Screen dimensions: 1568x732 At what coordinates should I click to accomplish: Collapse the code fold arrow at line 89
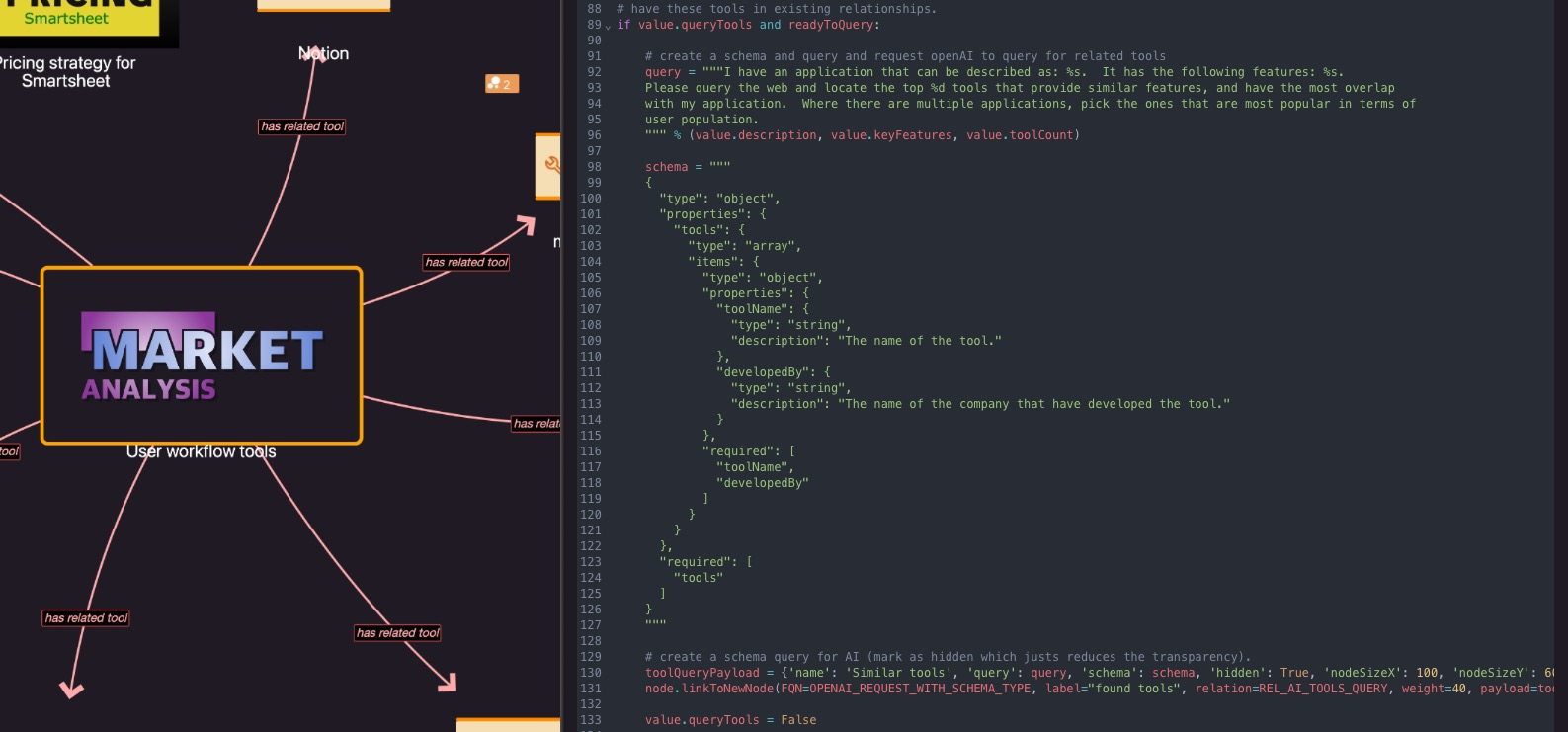(609, 26)
